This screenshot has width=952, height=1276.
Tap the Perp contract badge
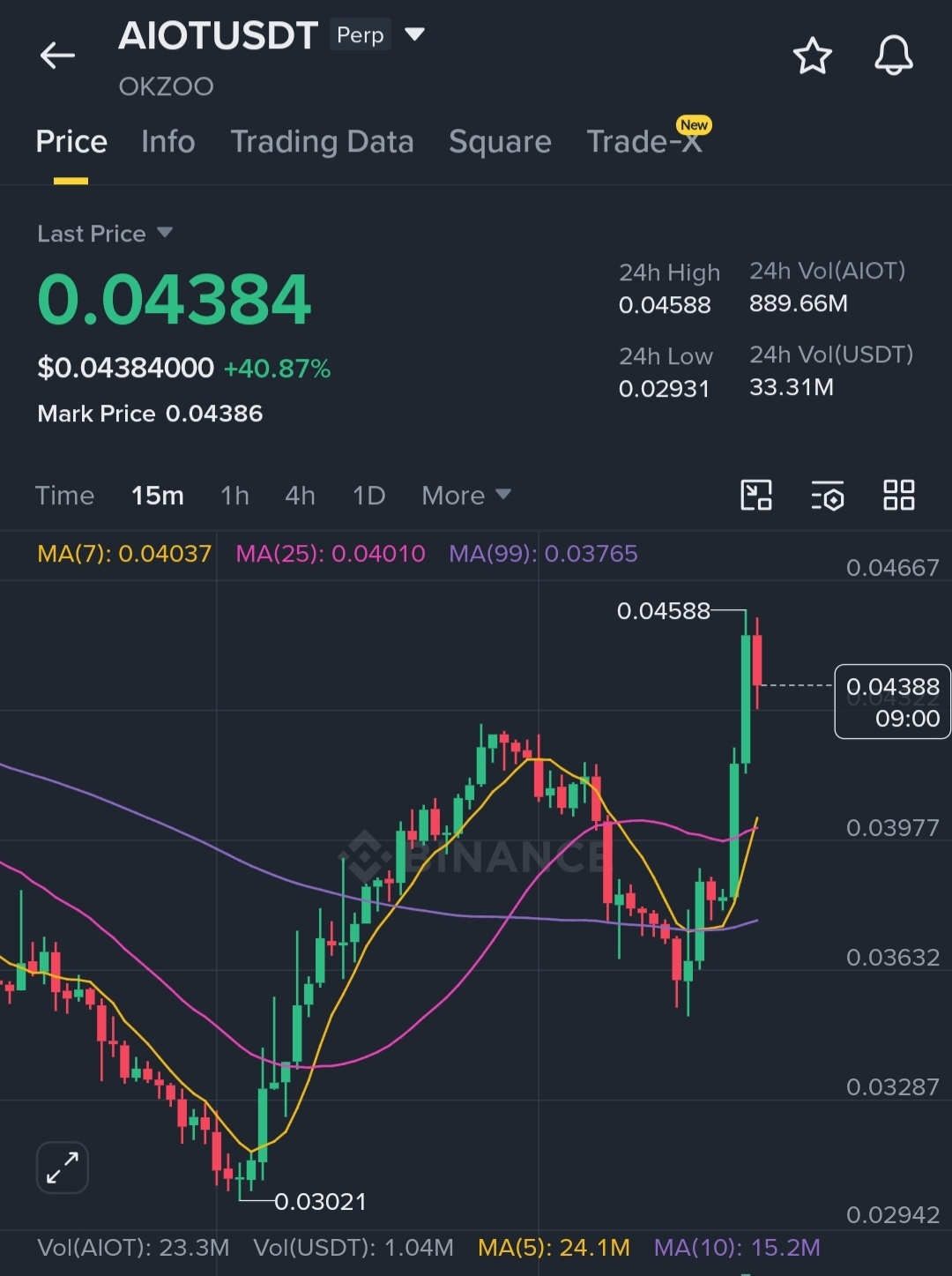coord(361,35)
